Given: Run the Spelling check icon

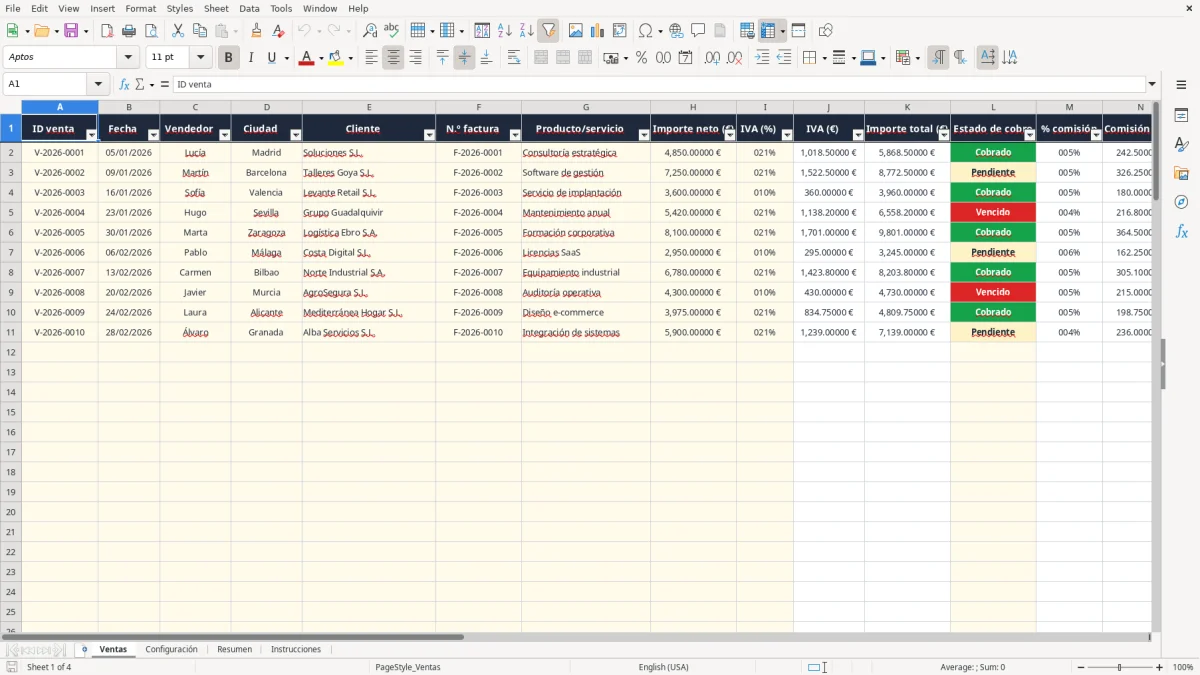Looking at the screenshot, I should [391, 31].
